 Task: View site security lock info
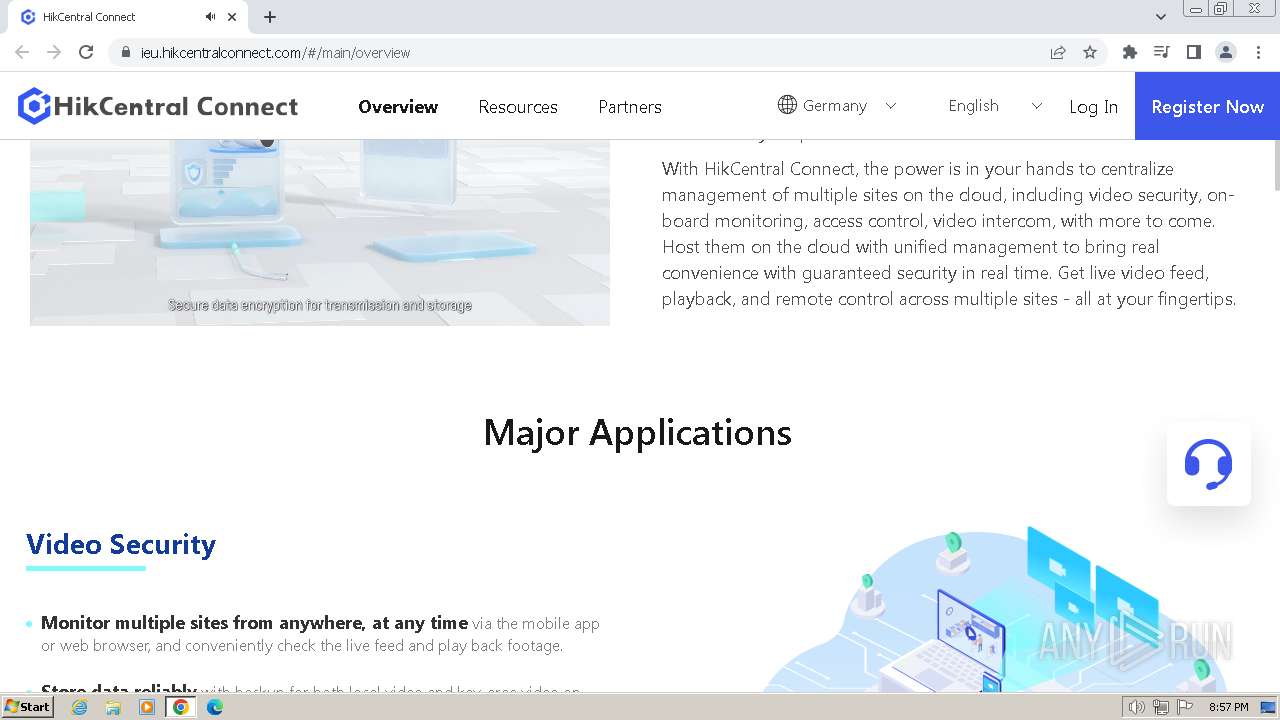point(126,52)
